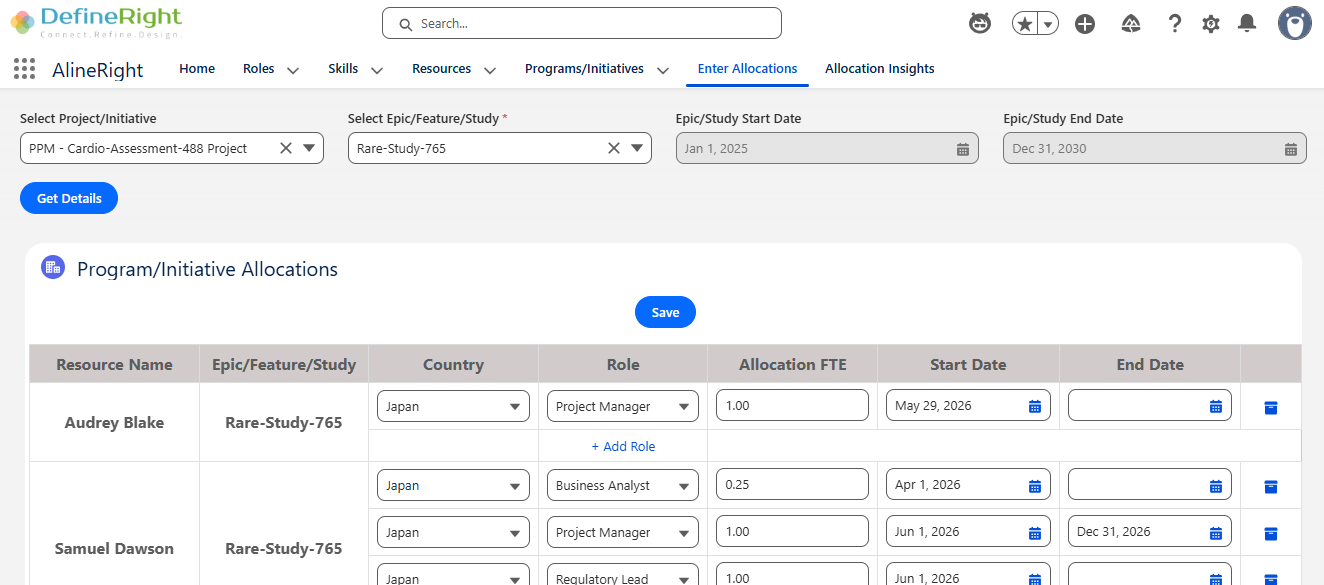Click the Epic/Study Start Date calendar icon
Viewport: 1324px width, 585px height.
(x=963, y=149)
